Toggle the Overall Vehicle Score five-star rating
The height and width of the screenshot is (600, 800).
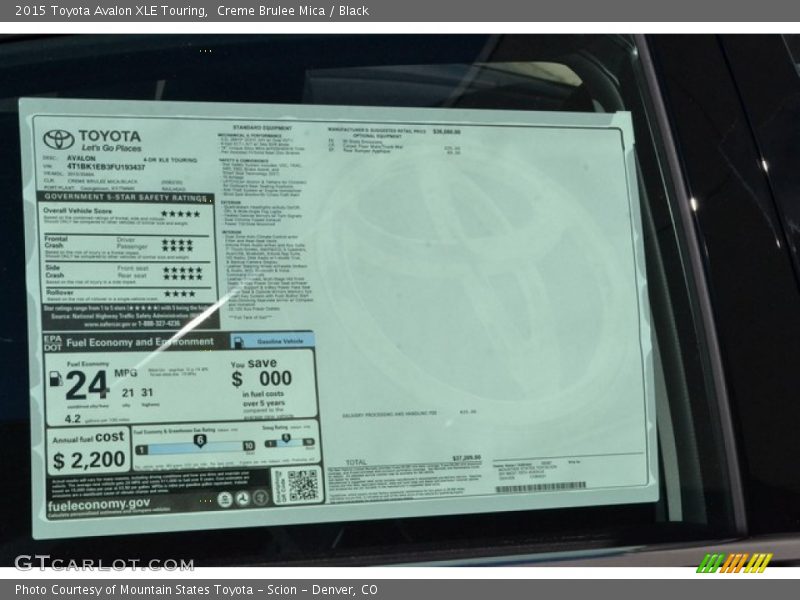[x=181, y=213]
